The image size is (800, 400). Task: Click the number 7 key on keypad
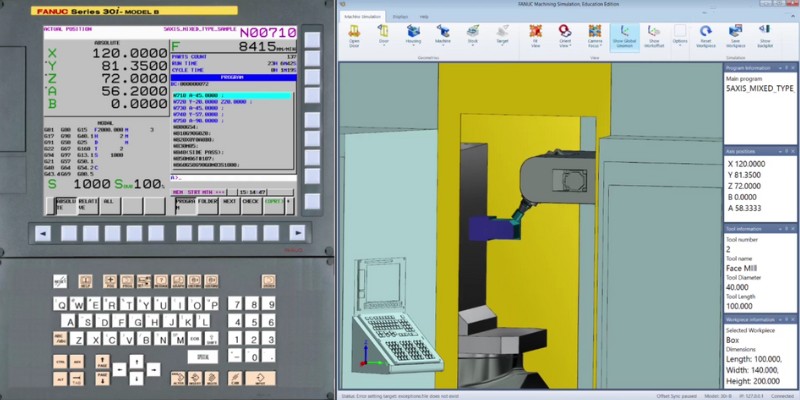pos(235,304)
